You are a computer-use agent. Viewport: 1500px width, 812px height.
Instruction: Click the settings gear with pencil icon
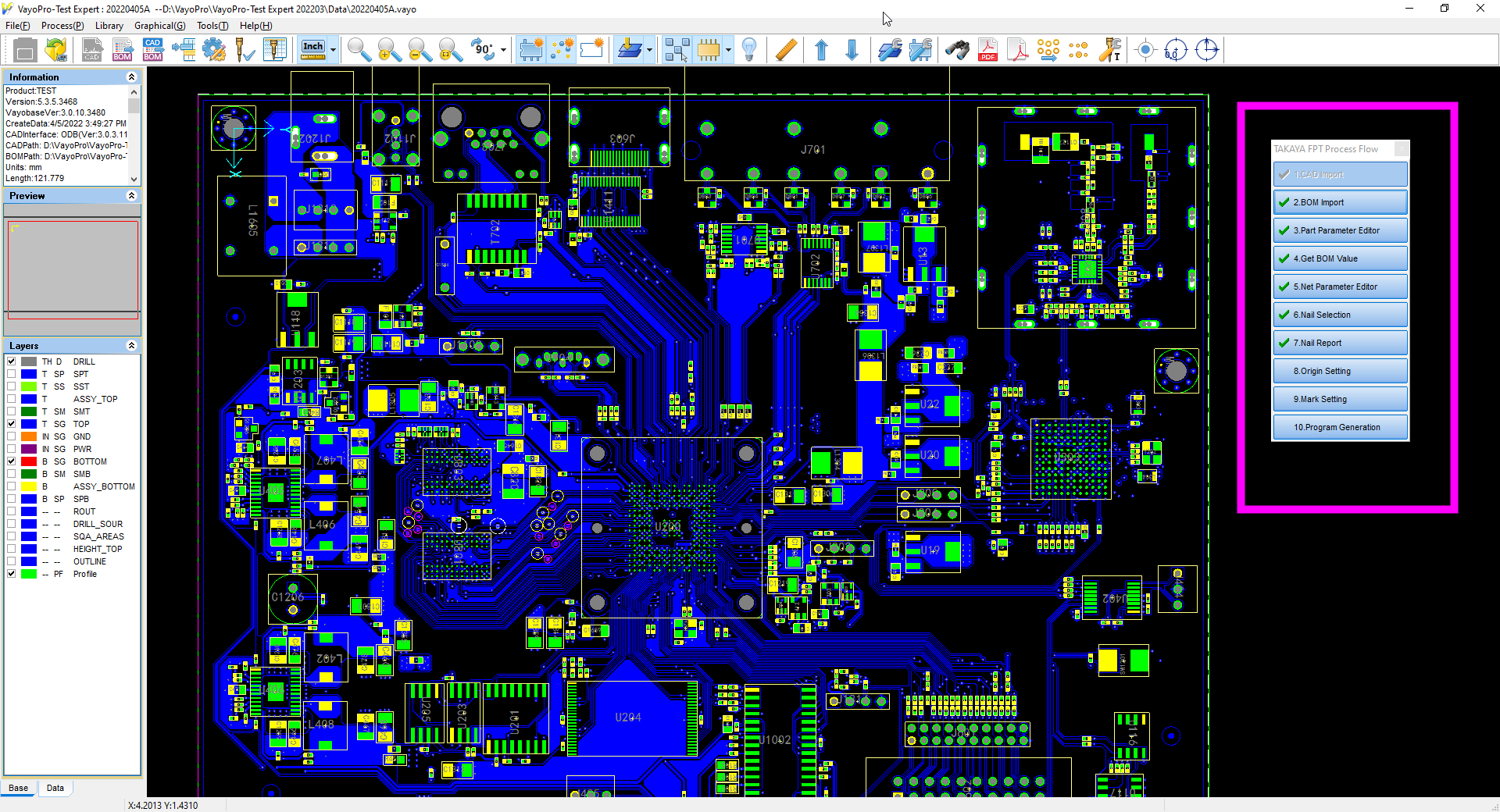(x=213, y=50)
